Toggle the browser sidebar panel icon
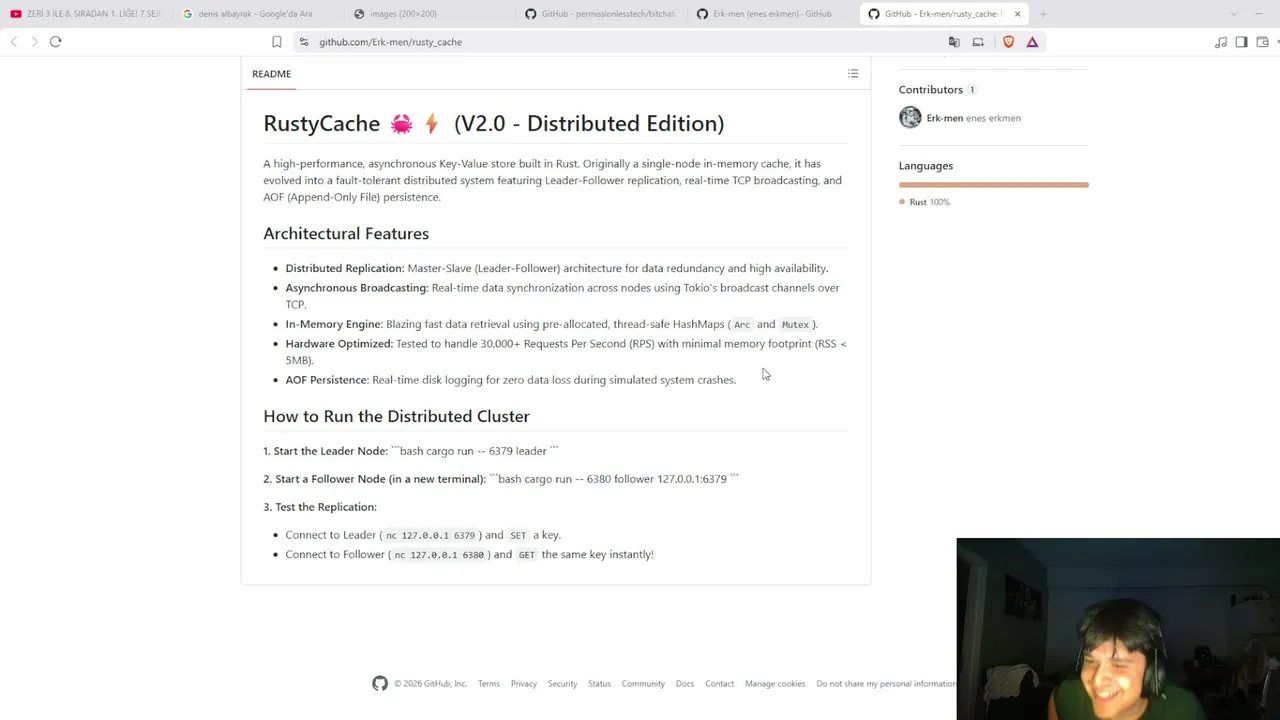Viewport: 1280px width, 720px height. click(1241, 42)
